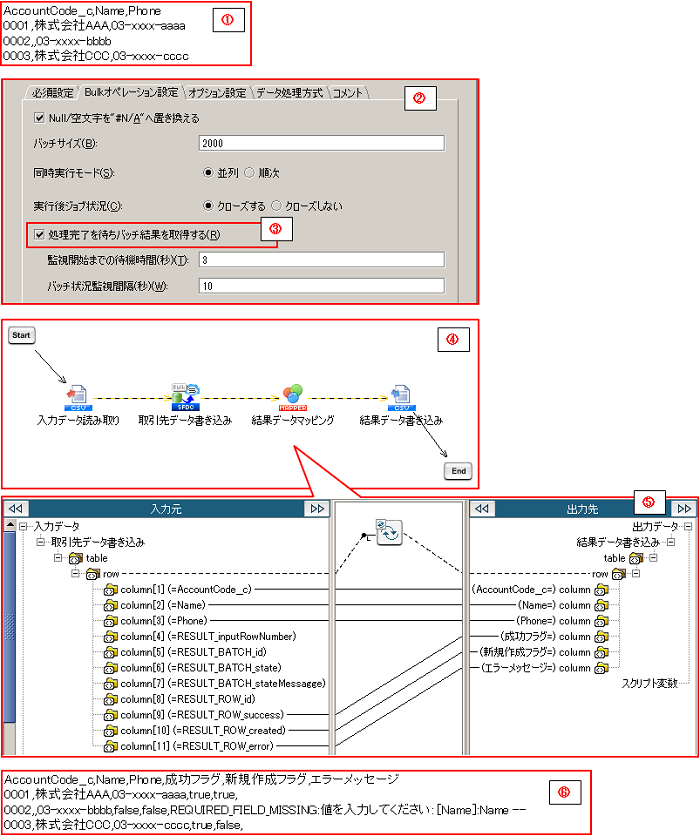The width and height of the screenshot is (700, 836).
Task: Select the クローズしない radio option
Action: click(277, 206)
